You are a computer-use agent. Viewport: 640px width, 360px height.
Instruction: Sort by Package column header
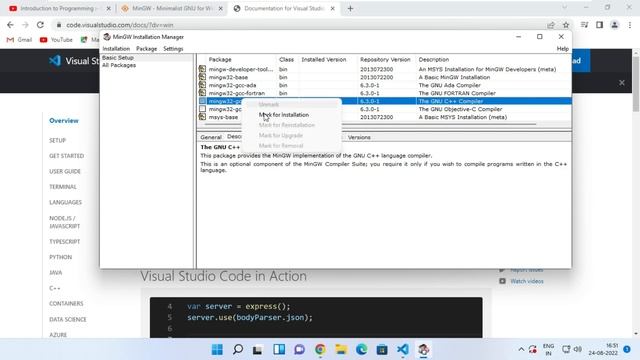click(x=220, y=60)
